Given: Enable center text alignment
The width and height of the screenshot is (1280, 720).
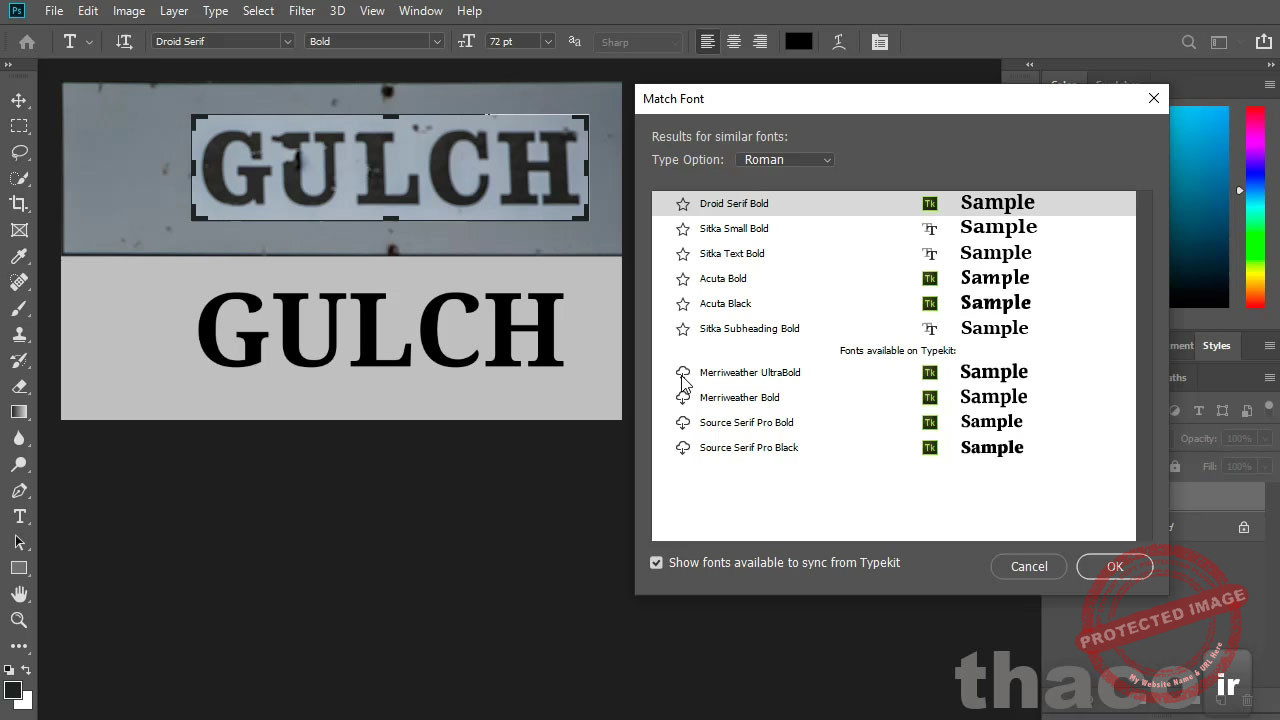Looking at the screenshot, I should (x=734, y=41).
